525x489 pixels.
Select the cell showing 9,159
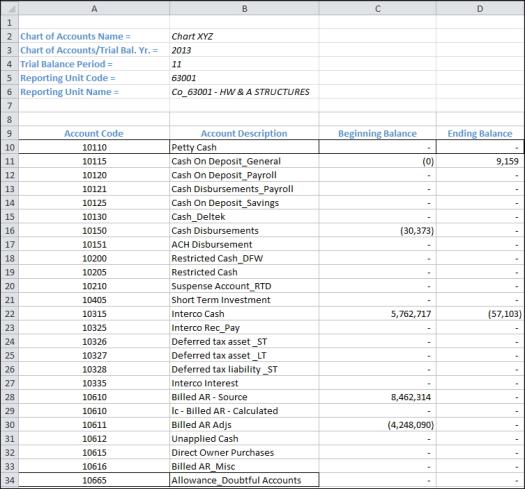[480, 161]
